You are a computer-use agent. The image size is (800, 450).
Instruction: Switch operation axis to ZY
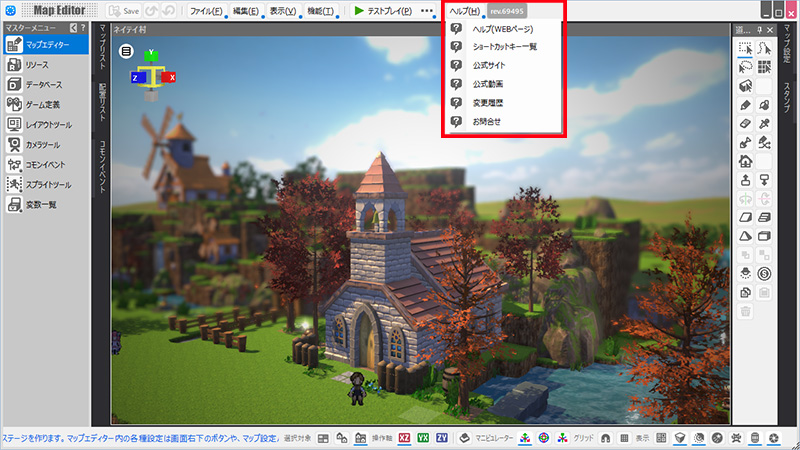pyautogui.click(x=443, y=438)
